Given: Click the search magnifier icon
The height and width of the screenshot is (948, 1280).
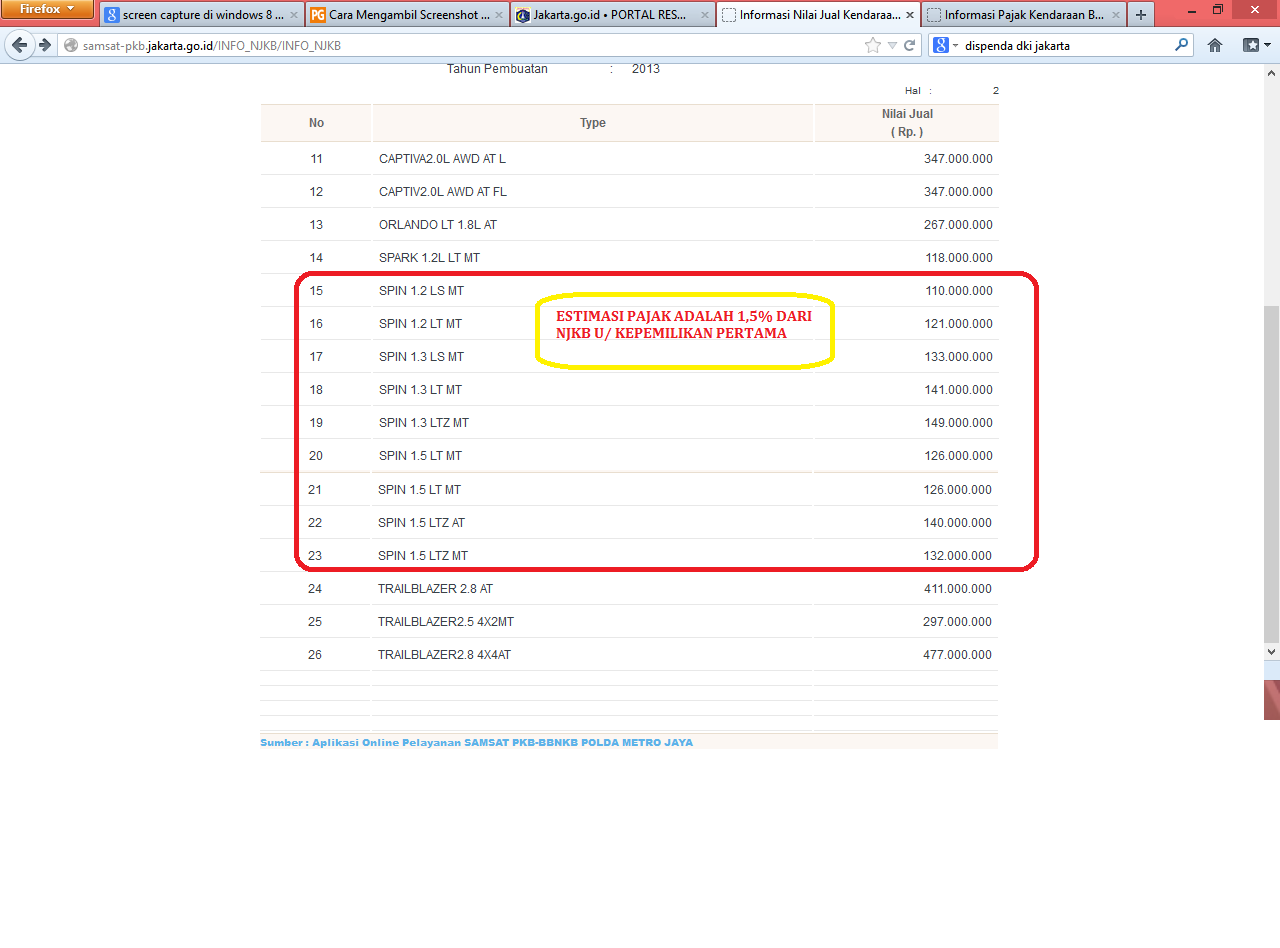Looking at the screenshot, I should click(x=1182, y=45).
